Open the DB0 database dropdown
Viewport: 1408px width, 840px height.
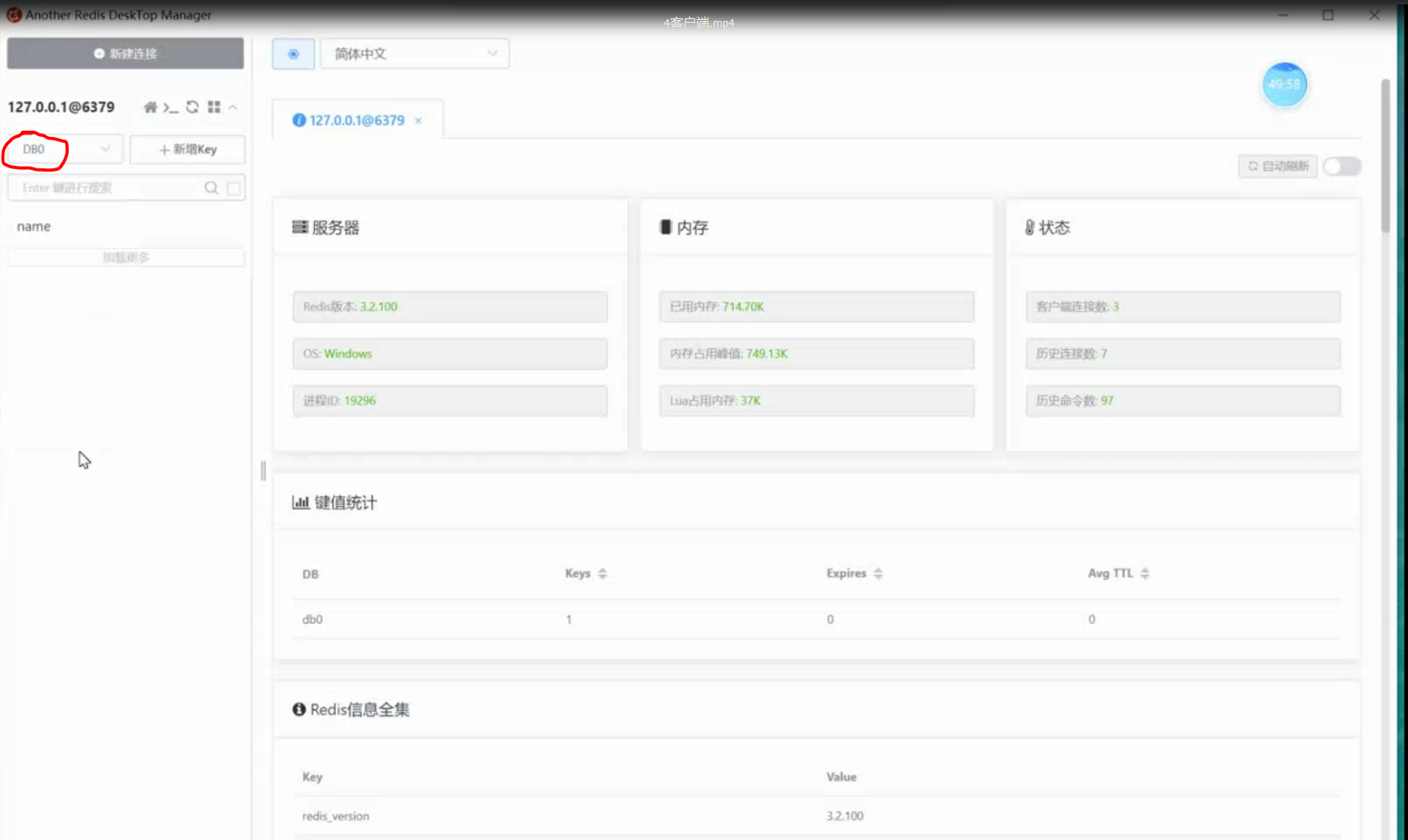tap(65, 149)
